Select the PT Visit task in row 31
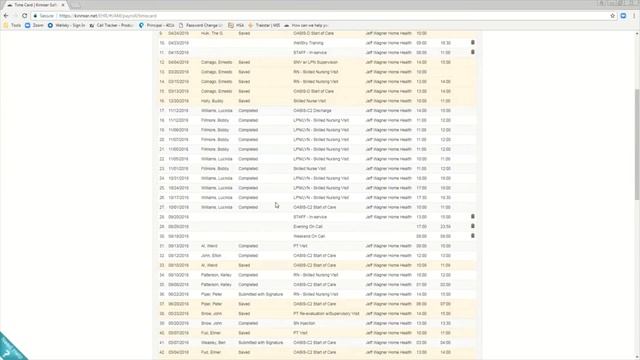The width and height of the screenshot is (640, 360). 300,246
